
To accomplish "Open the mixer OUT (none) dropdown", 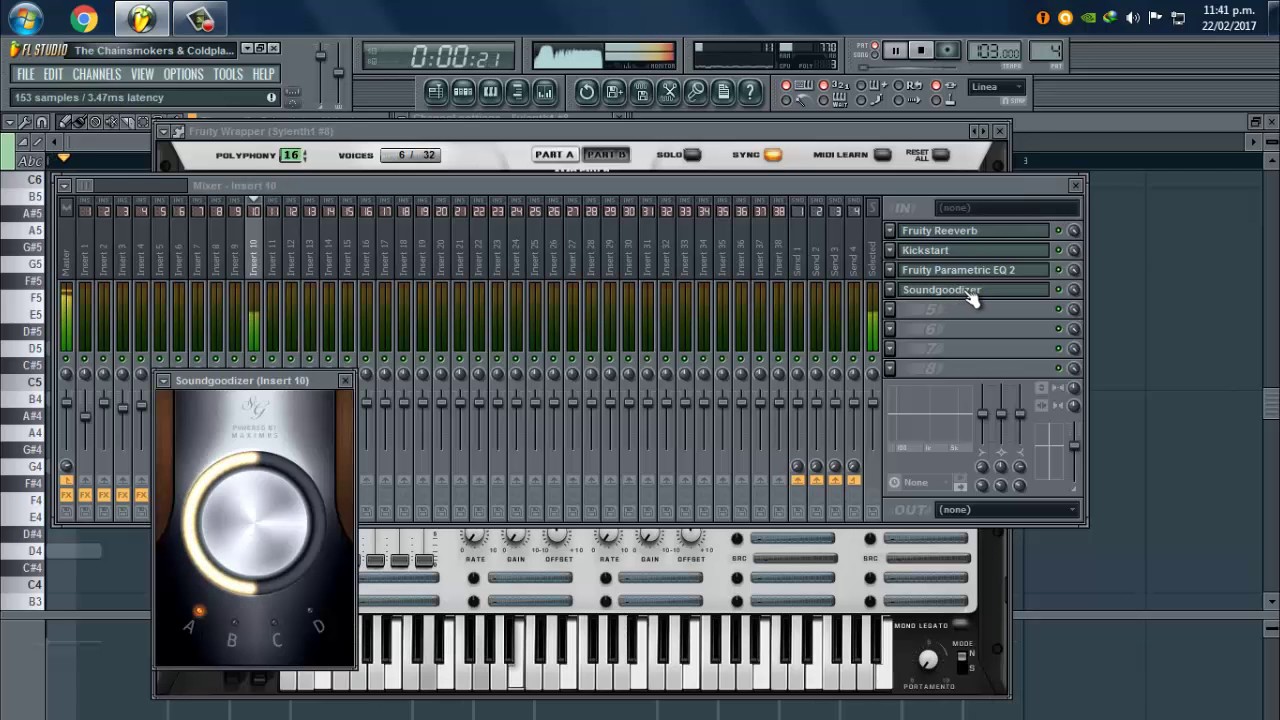I will click(x=1008, y=510).
